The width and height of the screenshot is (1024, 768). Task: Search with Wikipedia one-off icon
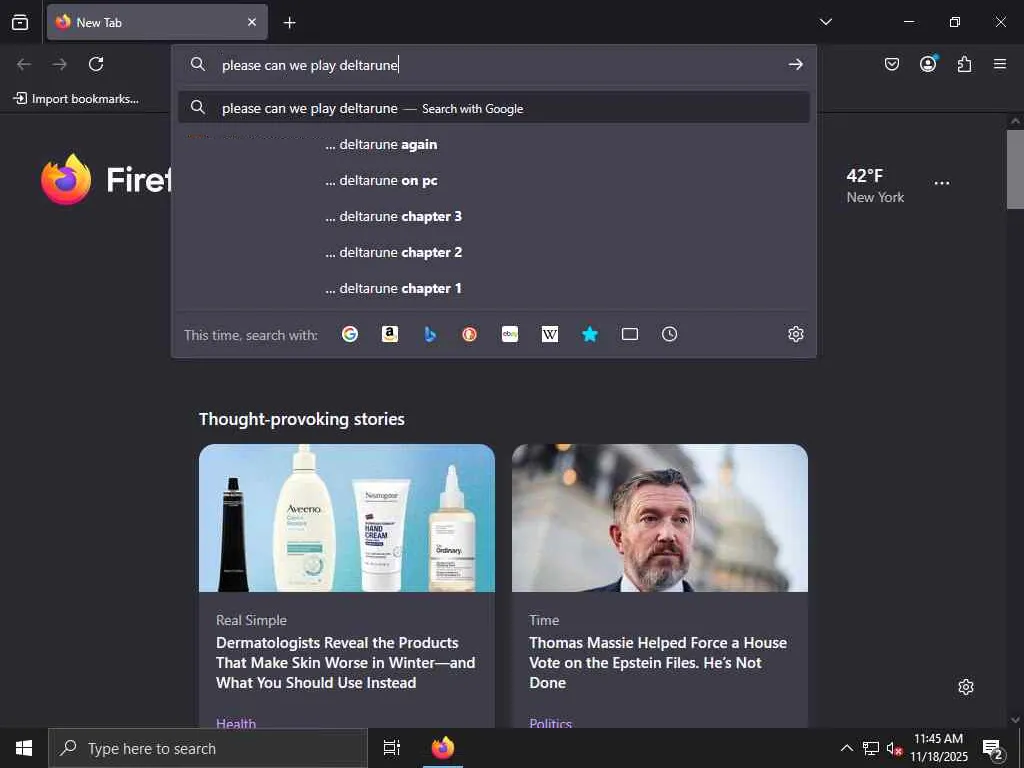pyautogui.click(x=550, y=334)
